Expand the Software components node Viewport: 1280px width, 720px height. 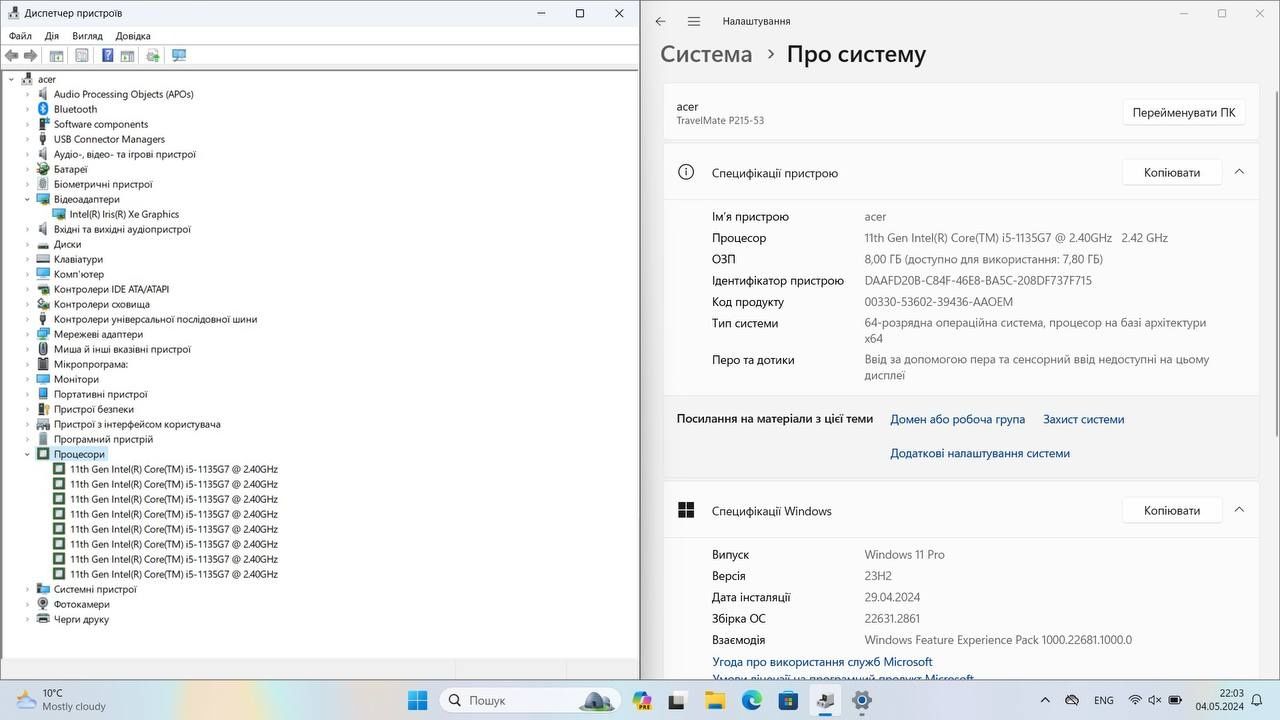(28, 124)
